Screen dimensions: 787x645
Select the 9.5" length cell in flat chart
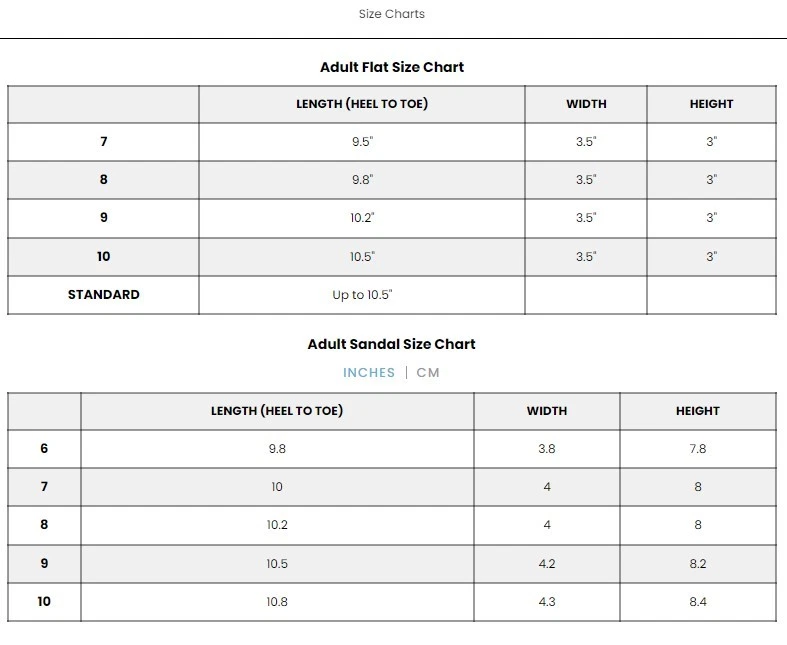(362, 142)
